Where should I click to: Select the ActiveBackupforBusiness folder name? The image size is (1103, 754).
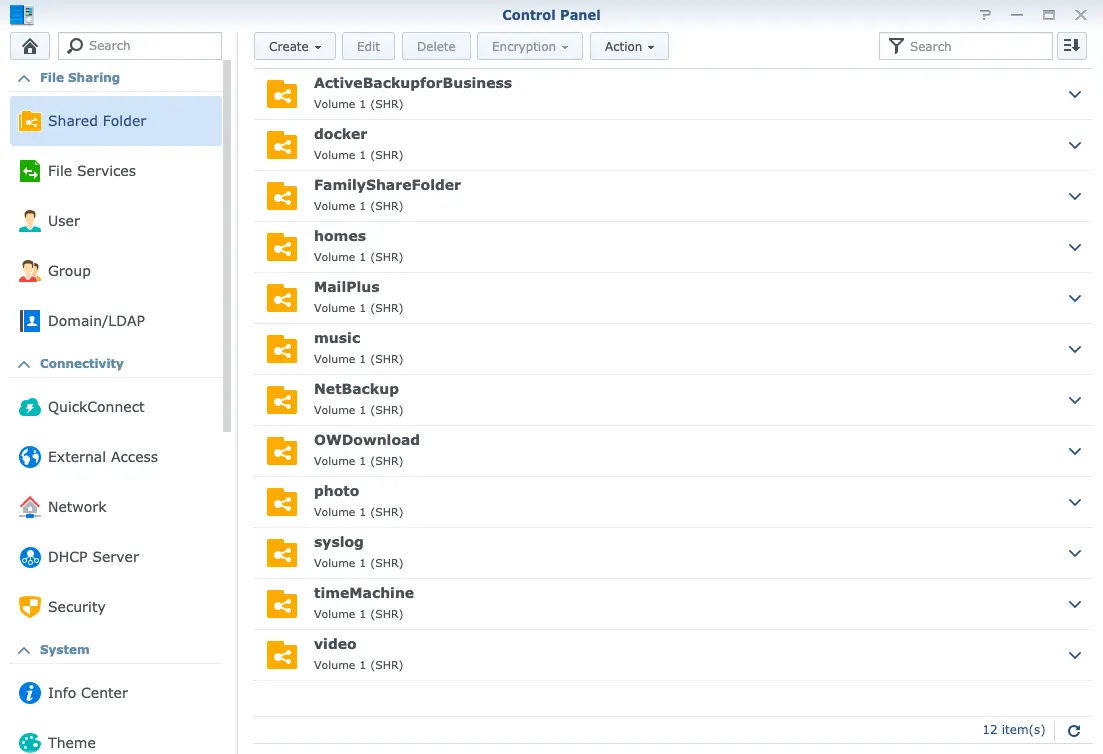413,83
